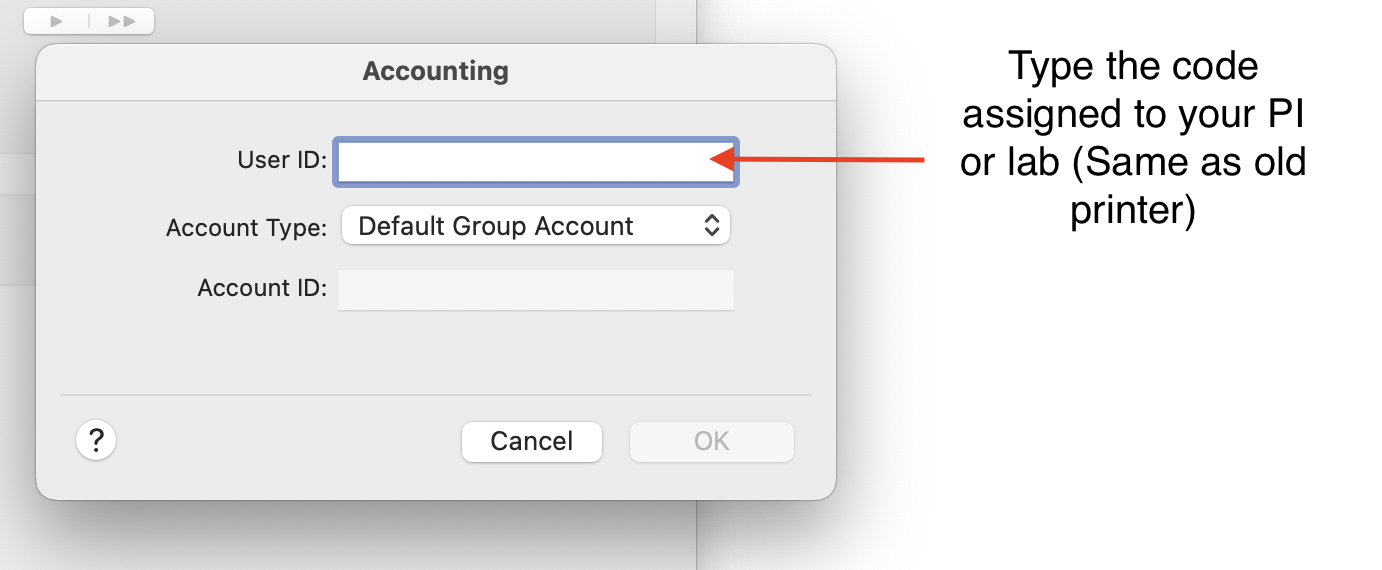Click the single-arrow next page button

(x=56, y=20)
